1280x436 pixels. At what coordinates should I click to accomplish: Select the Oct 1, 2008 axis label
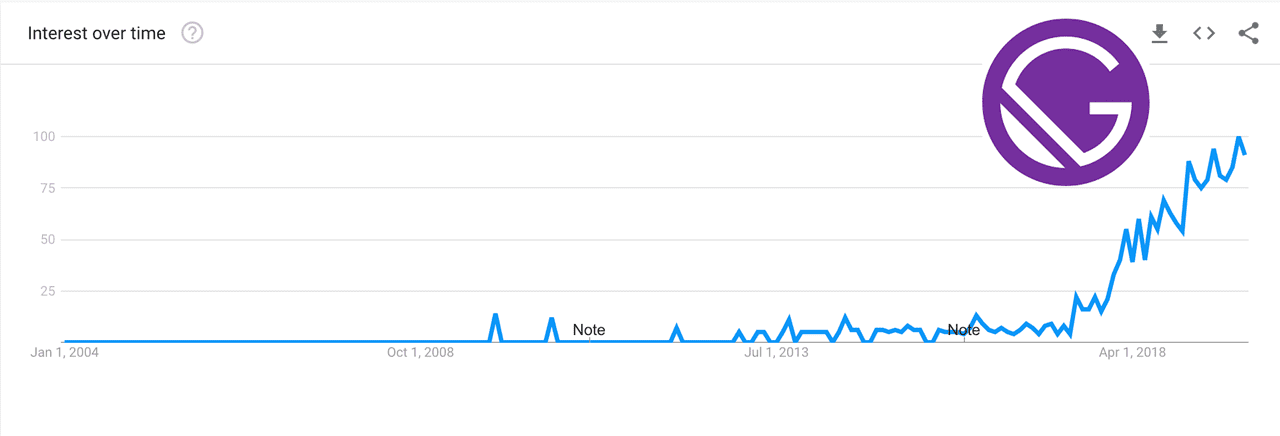click(421, 353)
